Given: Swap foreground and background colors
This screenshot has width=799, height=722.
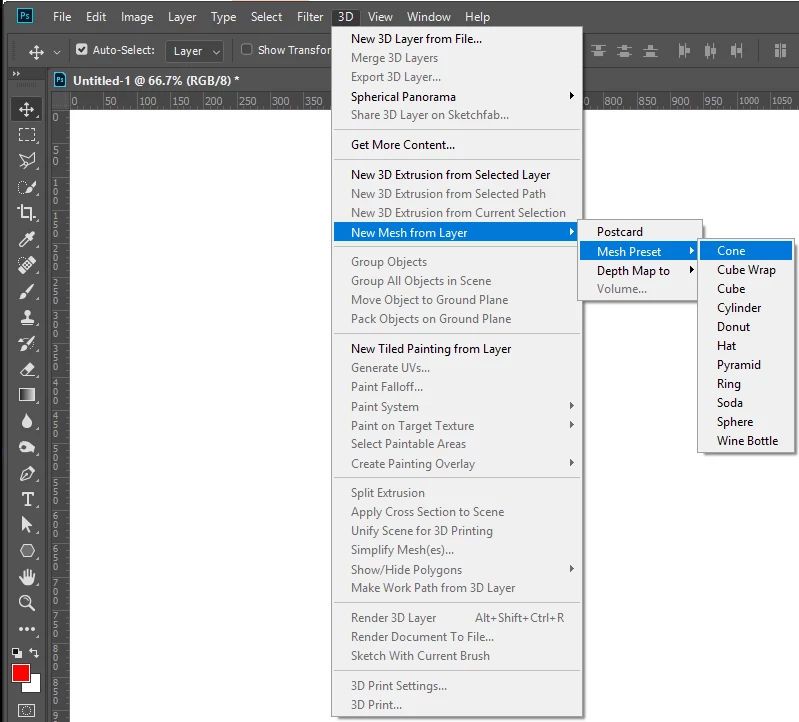Looking at the screenshot, I should pyautogui.click(x=34, y=652).
